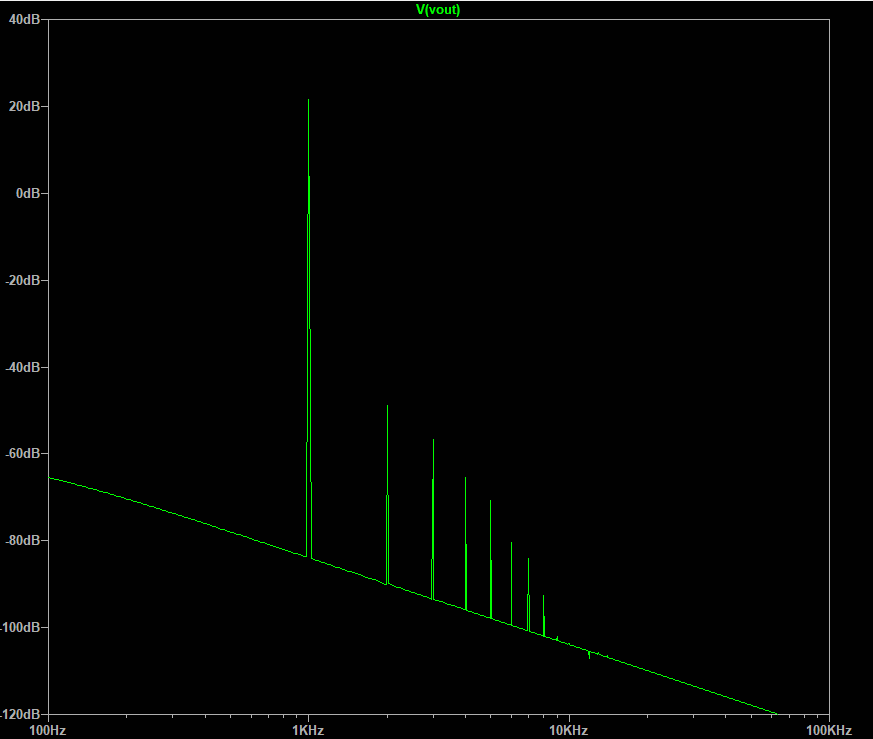Click the -20dB axis label
Viewport: 873px width, 739px height.
coord(23,280)
